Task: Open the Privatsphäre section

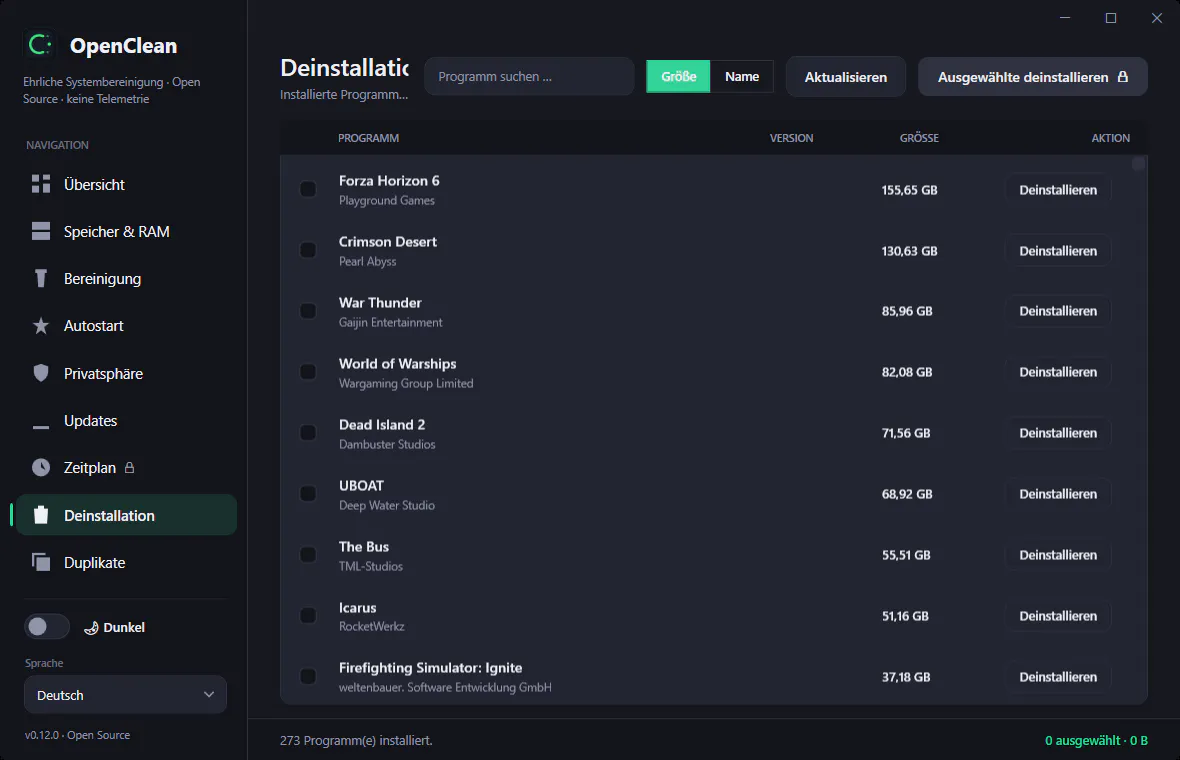Action: pyautogui.click(x=126, y=373)
